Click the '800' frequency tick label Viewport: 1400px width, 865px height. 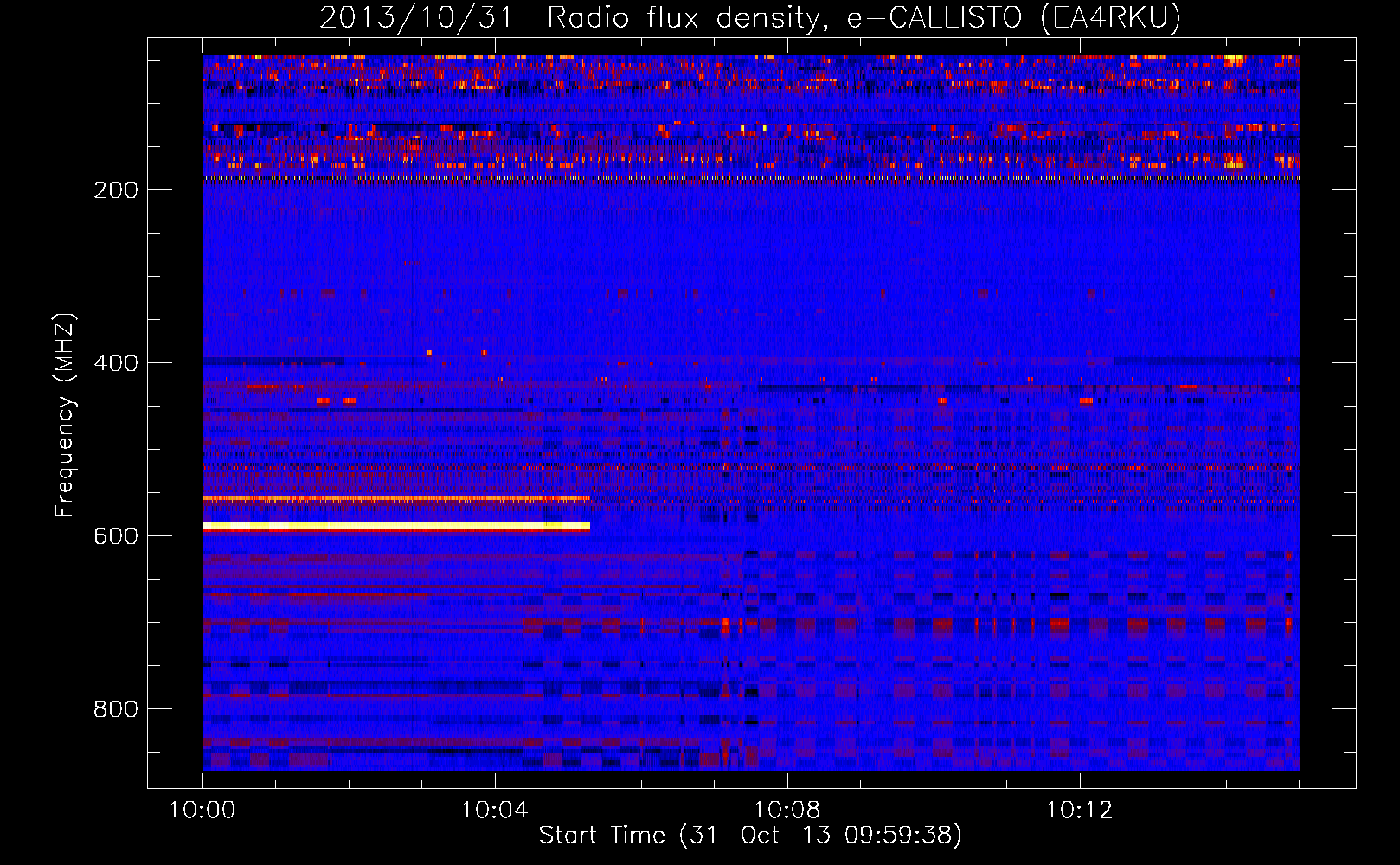pyautogui.click(x=116, y=709)
